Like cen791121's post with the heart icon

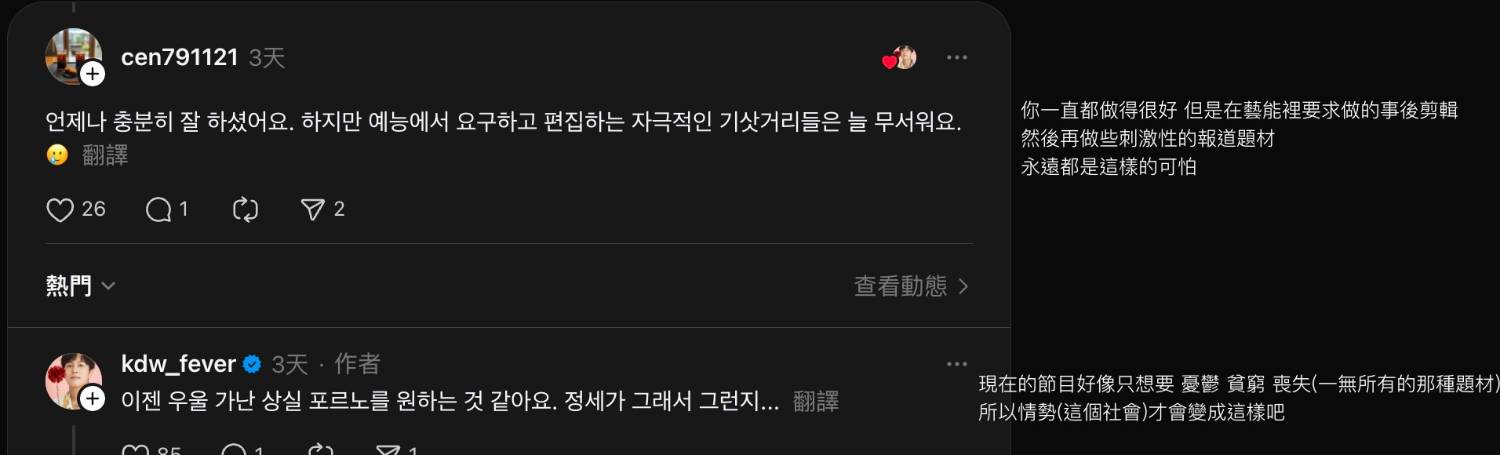pos(61,209)
